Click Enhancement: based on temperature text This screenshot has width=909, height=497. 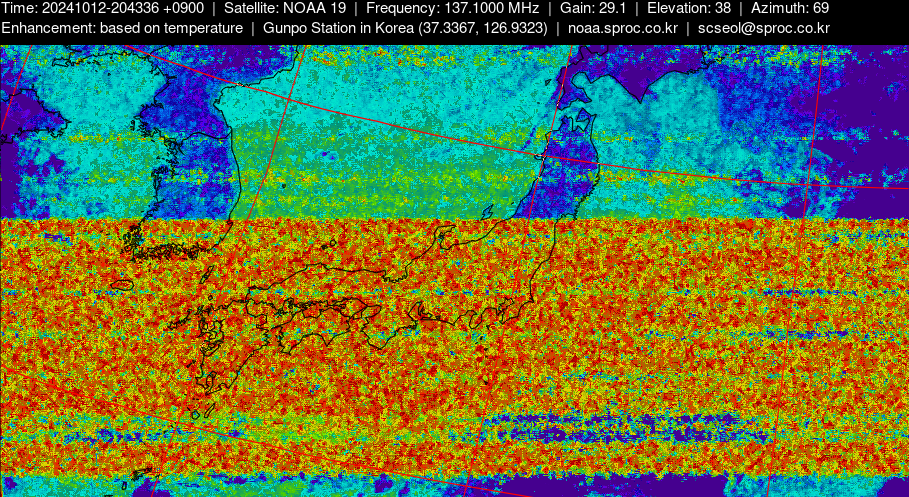click(122, 28)
